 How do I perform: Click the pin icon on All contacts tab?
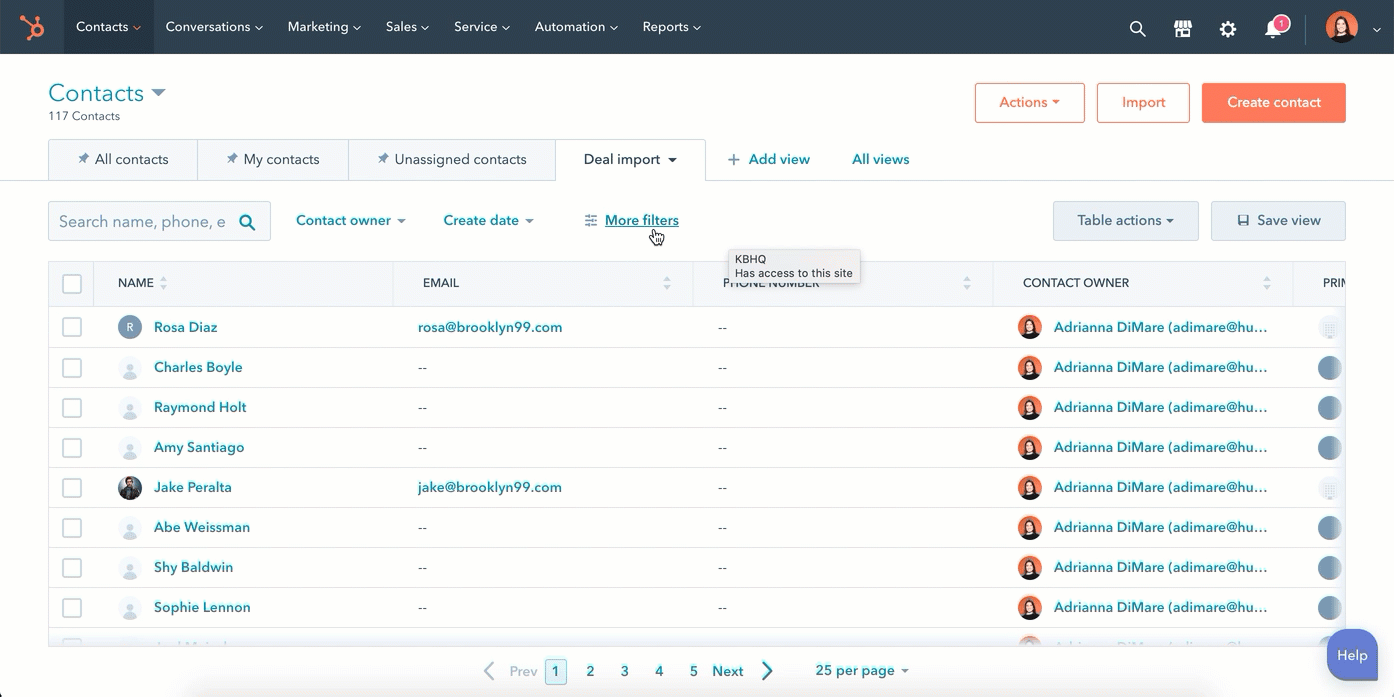(x=83, y=159)
